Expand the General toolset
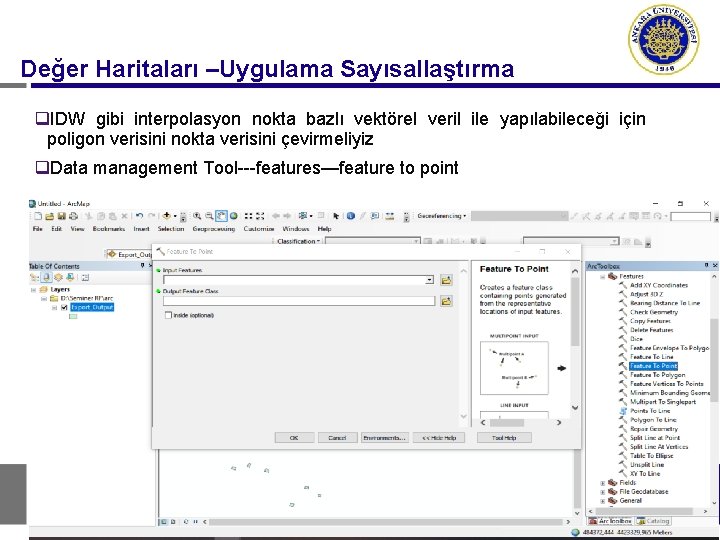This screenshot has width=720, height=540. [602, 501]
